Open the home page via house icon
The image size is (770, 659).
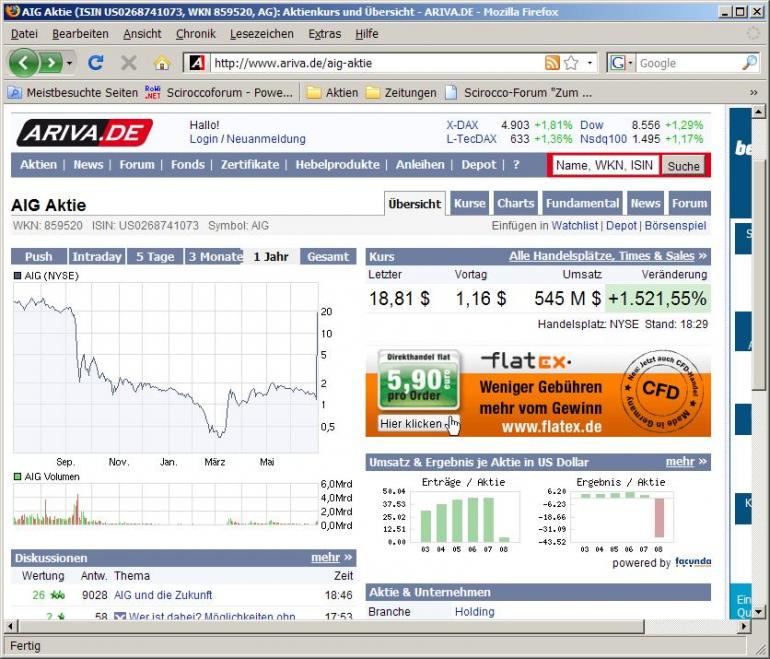(x=162, y=63)
